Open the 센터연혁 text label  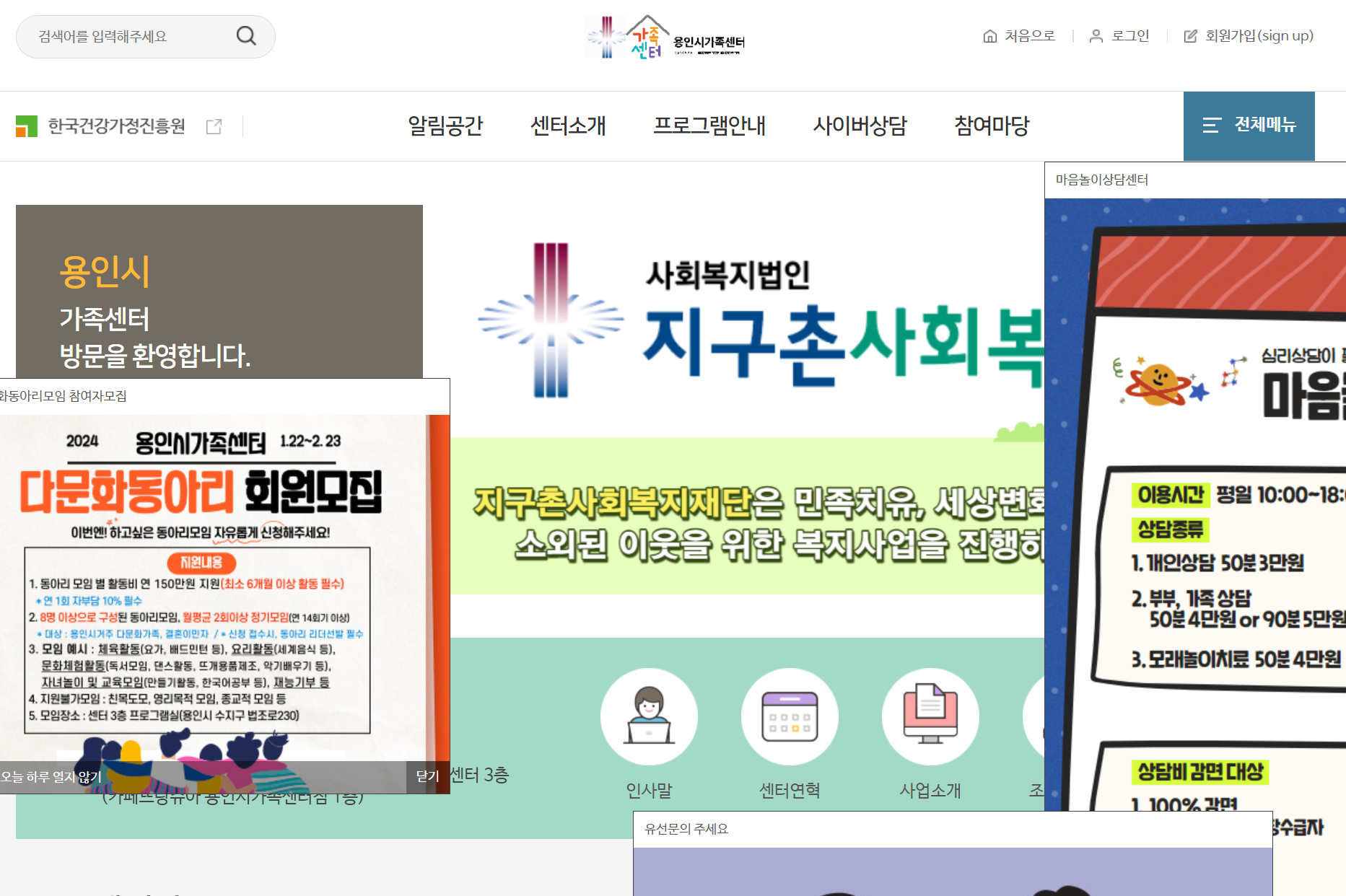pos(790,791)
